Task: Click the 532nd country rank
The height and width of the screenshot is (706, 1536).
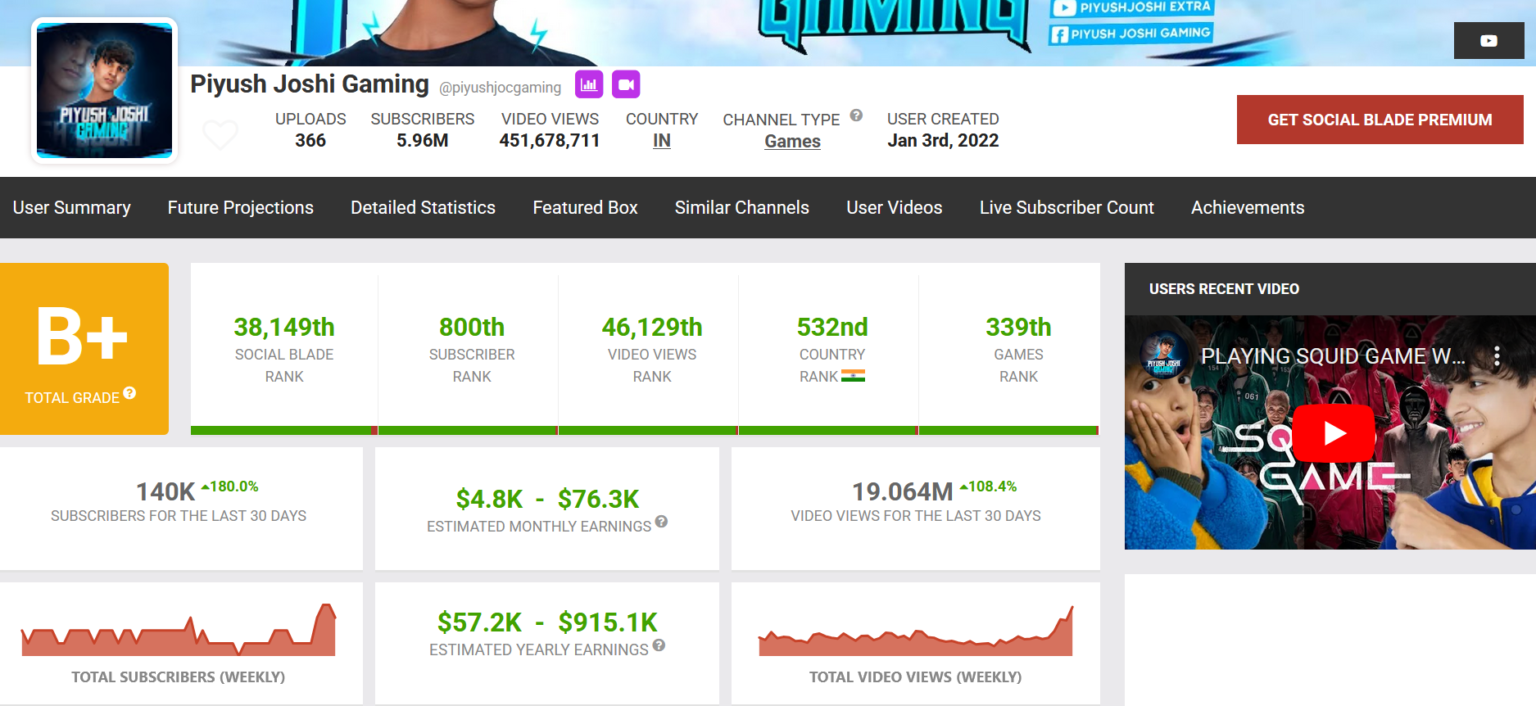Action: [x=832, y=327]
